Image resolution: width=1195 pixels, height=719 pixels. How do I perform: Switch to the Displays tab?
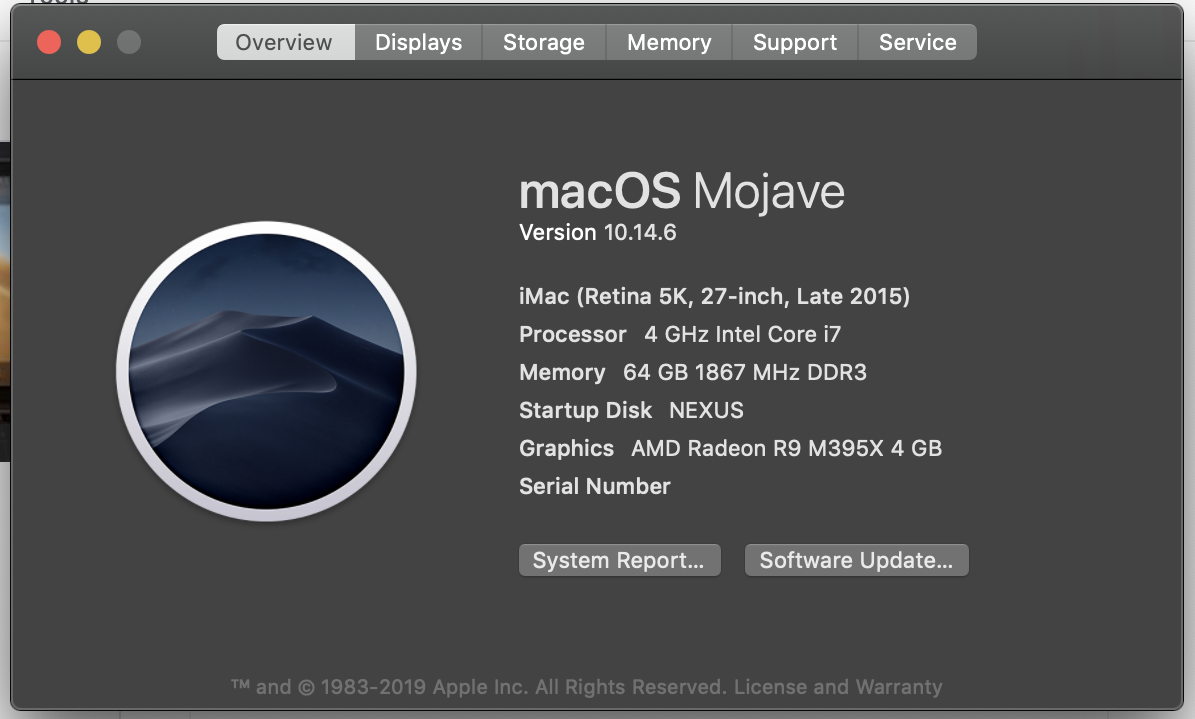(418, 42)
